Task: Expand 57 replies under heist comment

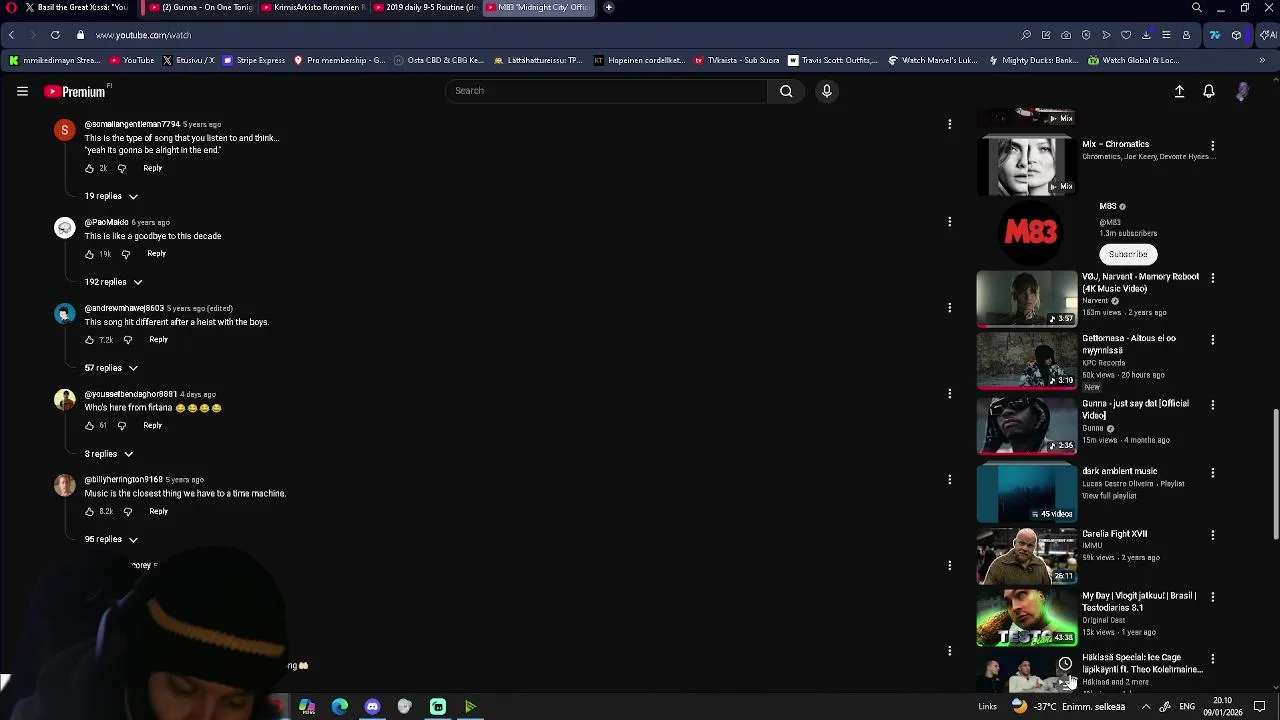Action: pos(111,369)
